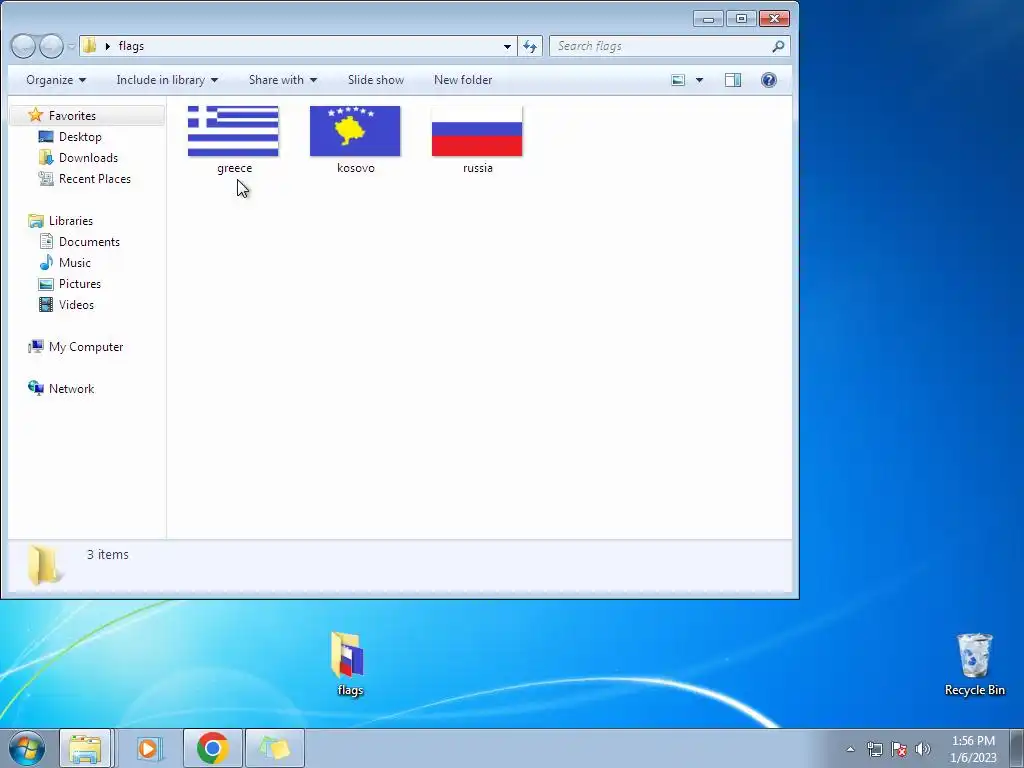
Task: Click the Documents library icon
Action: (46, 242)
